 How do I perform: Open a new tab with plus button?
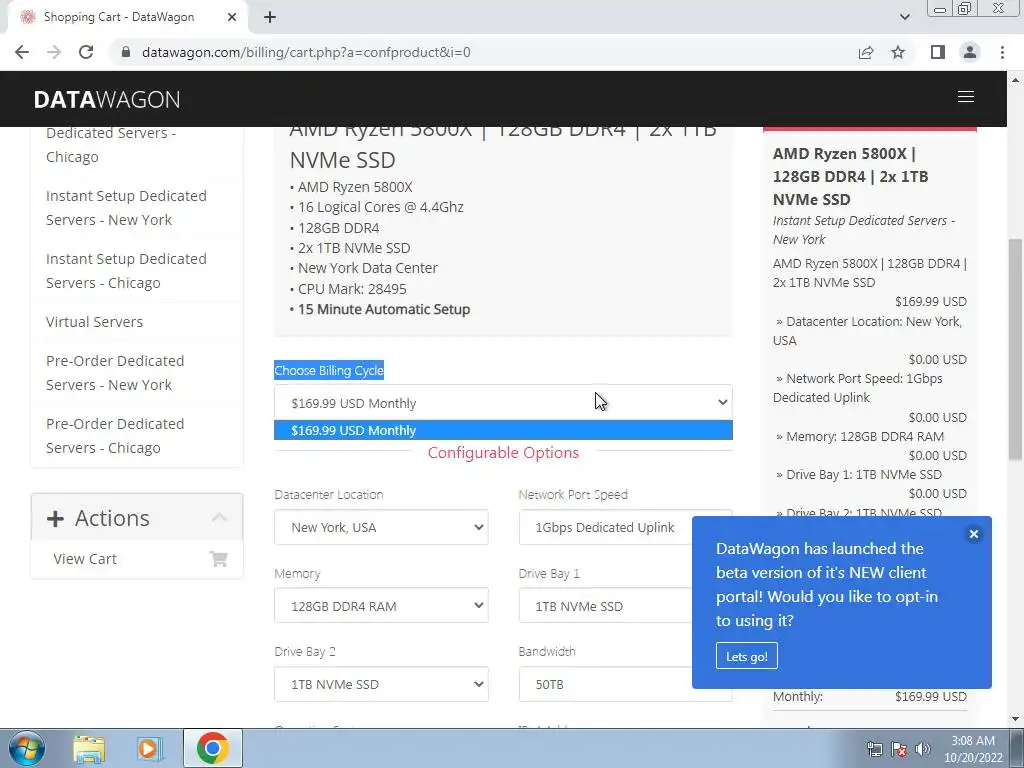(x=270, y=17)
